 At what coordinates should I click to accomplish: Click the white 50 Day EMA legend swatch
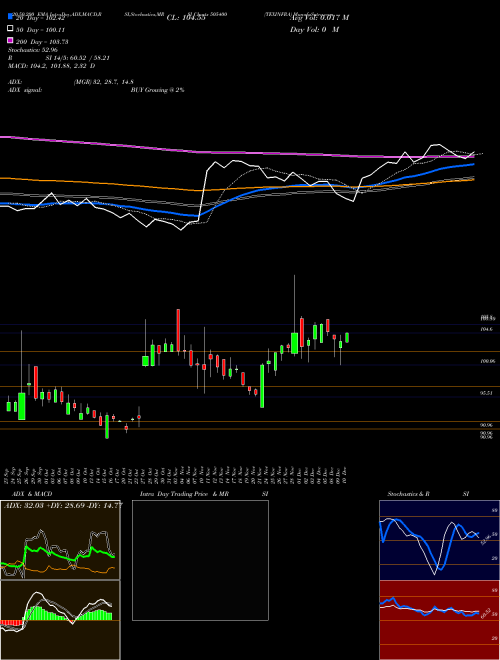(11, 29)
